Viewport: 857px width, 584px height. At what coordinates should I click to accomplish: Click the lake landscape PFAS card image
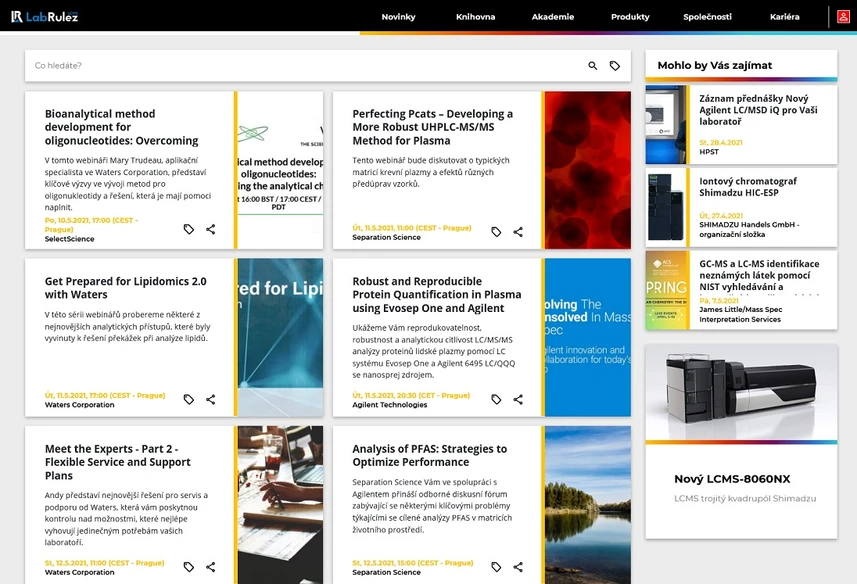click(588, 505)
